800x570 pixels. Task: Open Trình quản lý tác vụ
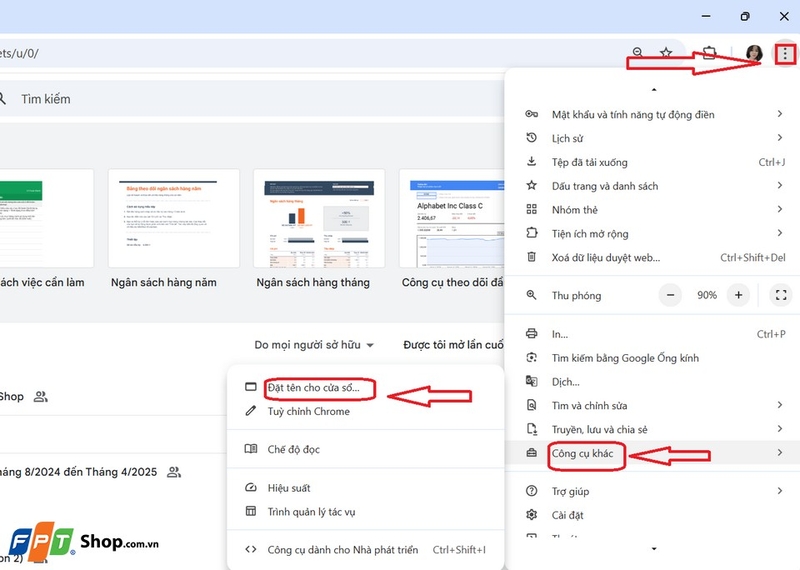click(x=365, y=511)
